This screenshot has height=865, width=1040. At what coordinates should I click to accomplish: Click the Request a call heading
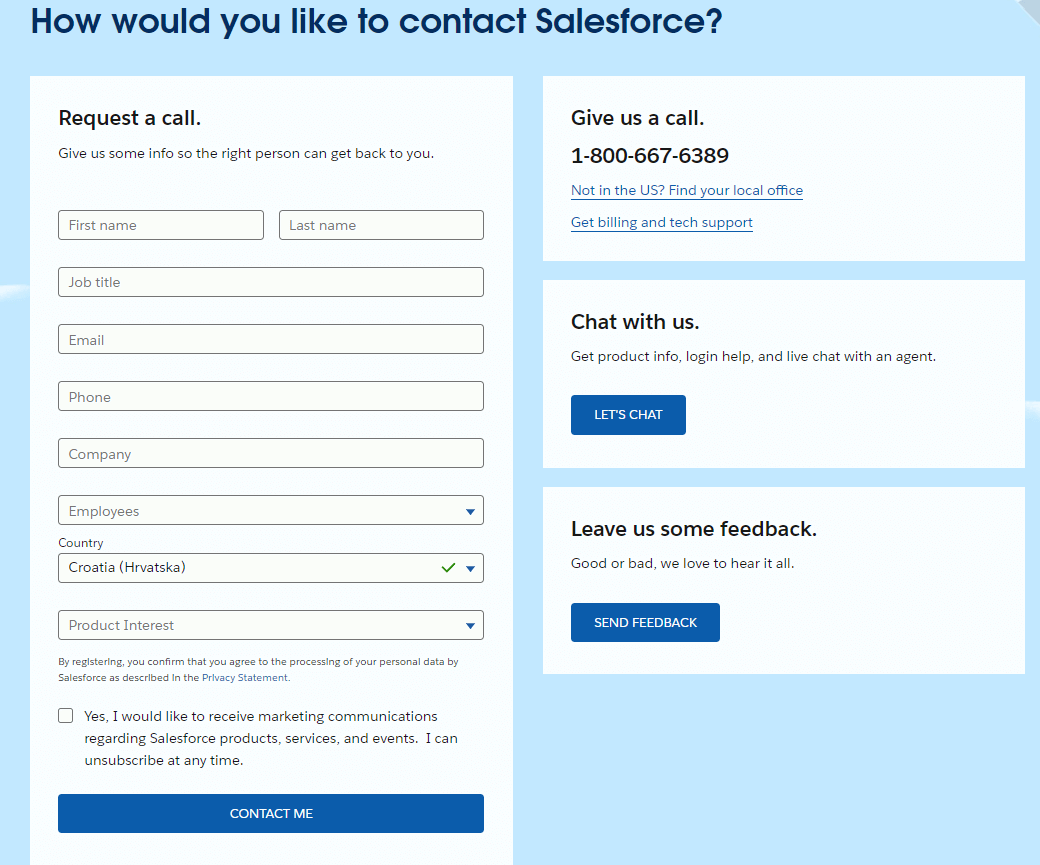coord(130,118)
